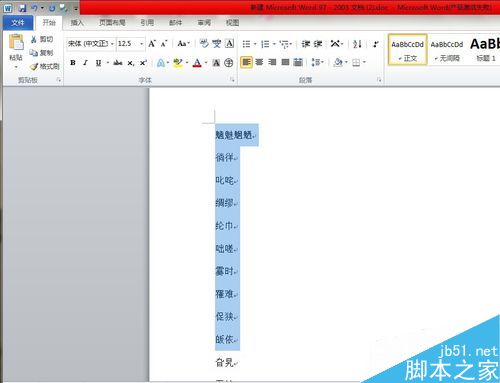
Task: Toggle Underline formatting
Action: (98, 63)
